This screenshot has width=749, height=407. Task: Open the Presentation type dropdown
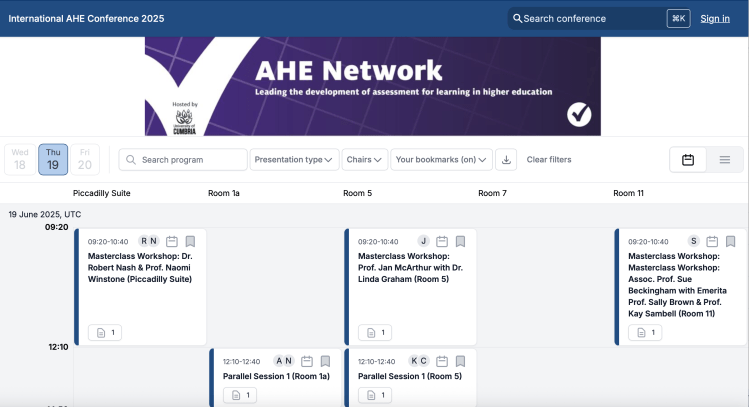tap(293, 160)
